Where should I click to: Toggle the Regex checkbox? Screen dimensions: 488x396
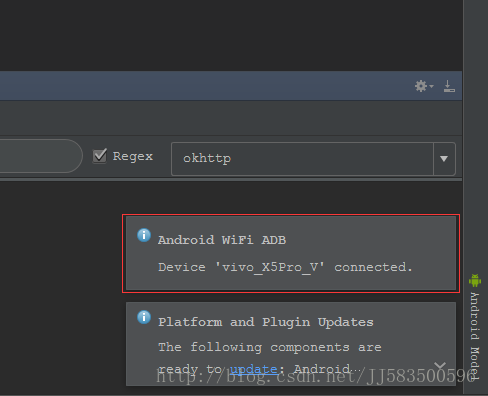click(x=100, y=156)
